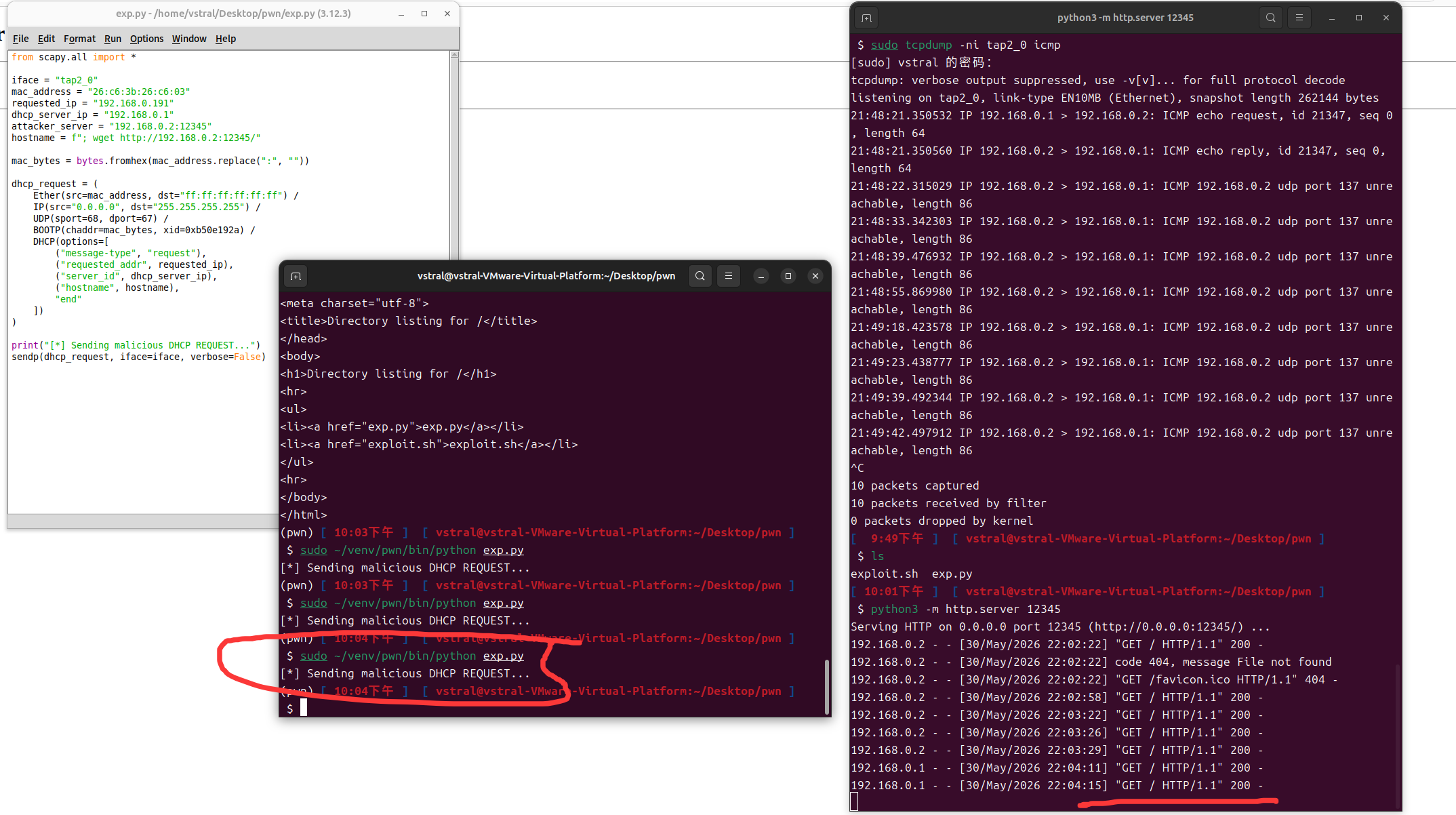Open the File menu in IDLE editor
This screenshot has height=815, width=1456.
tap(21, 39)
